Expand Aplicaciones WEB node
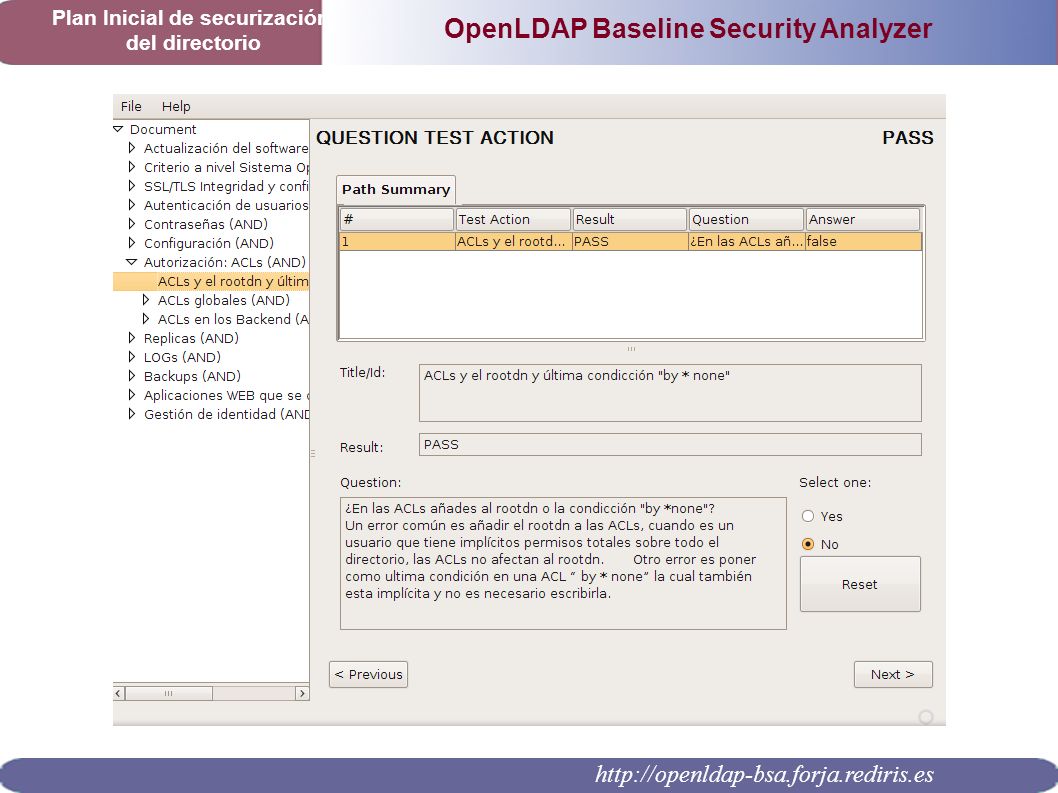The height and width of the screenshot is (793, 1058). tap(132, 395)
